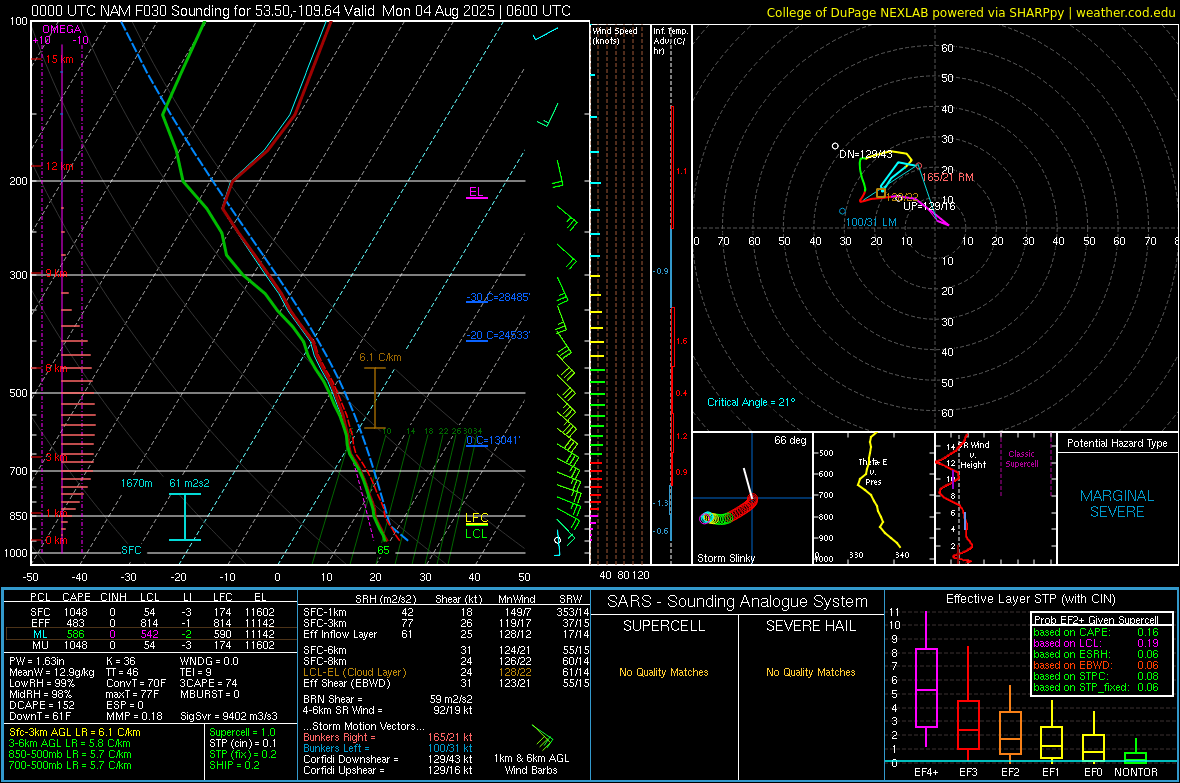Click the yellow 'LFC' level label on skew-T
This screenshot has width=1180, height=783.
click(x=476, y=518)
